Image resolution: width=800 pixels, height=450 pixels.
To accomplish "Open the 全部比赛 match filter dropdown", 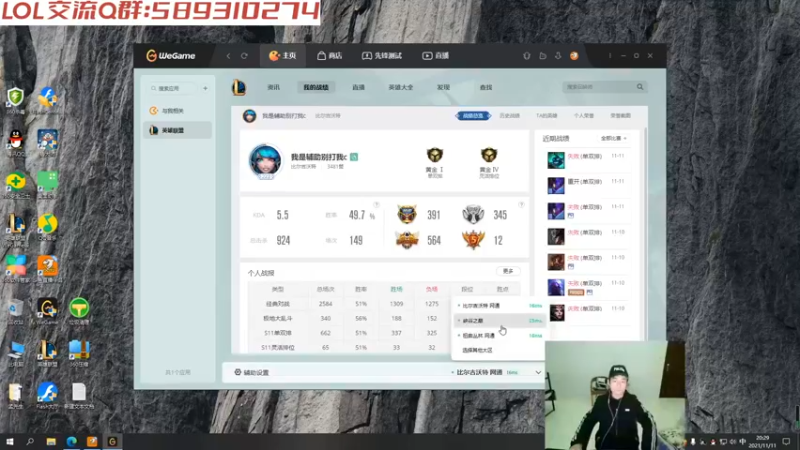I will tap(613, 138).
